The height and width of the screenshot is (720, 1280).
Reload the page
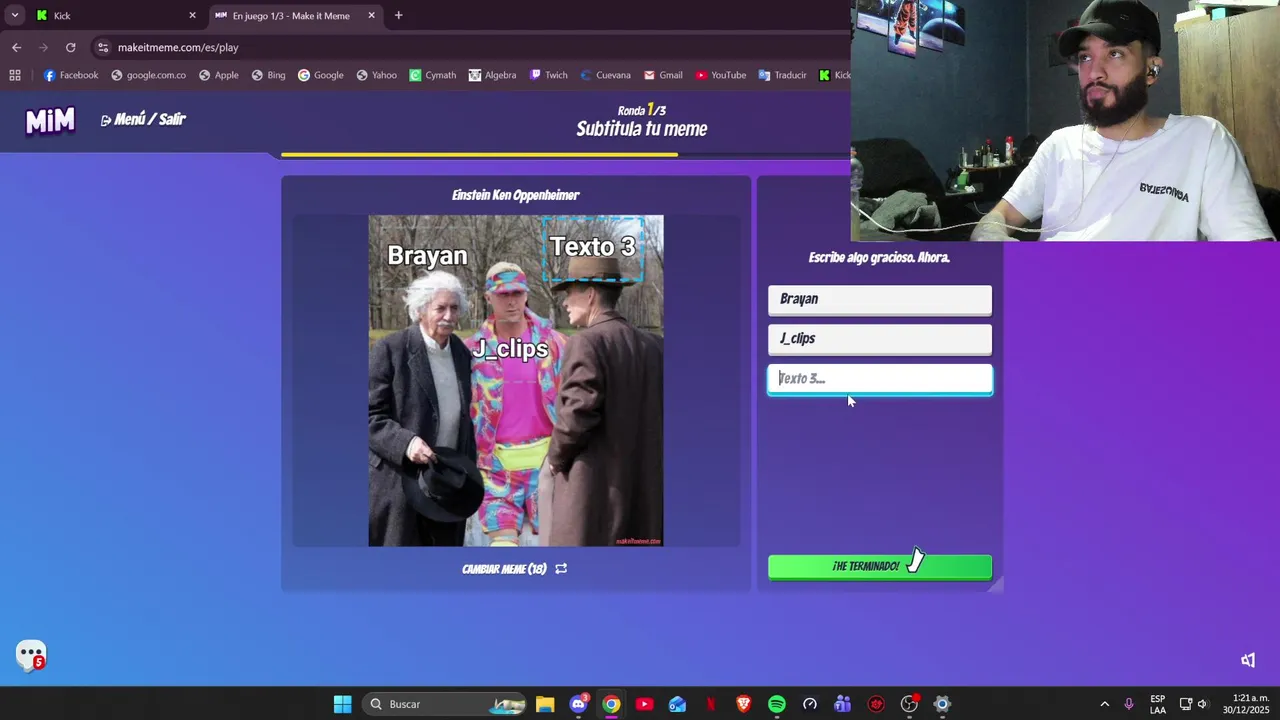[70, 47]
